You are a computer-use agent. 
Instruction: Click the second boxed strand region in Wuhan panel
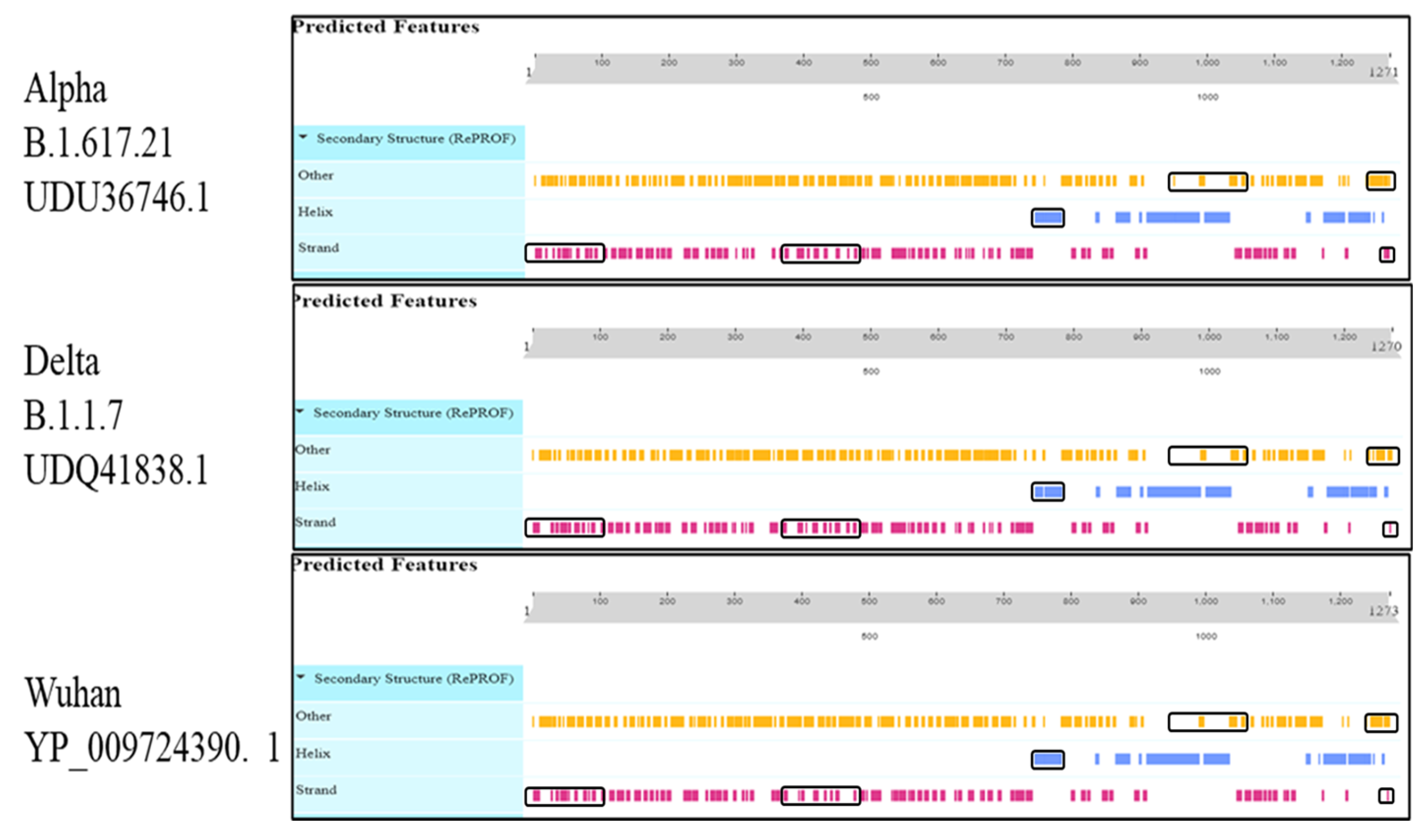(820, 796)
